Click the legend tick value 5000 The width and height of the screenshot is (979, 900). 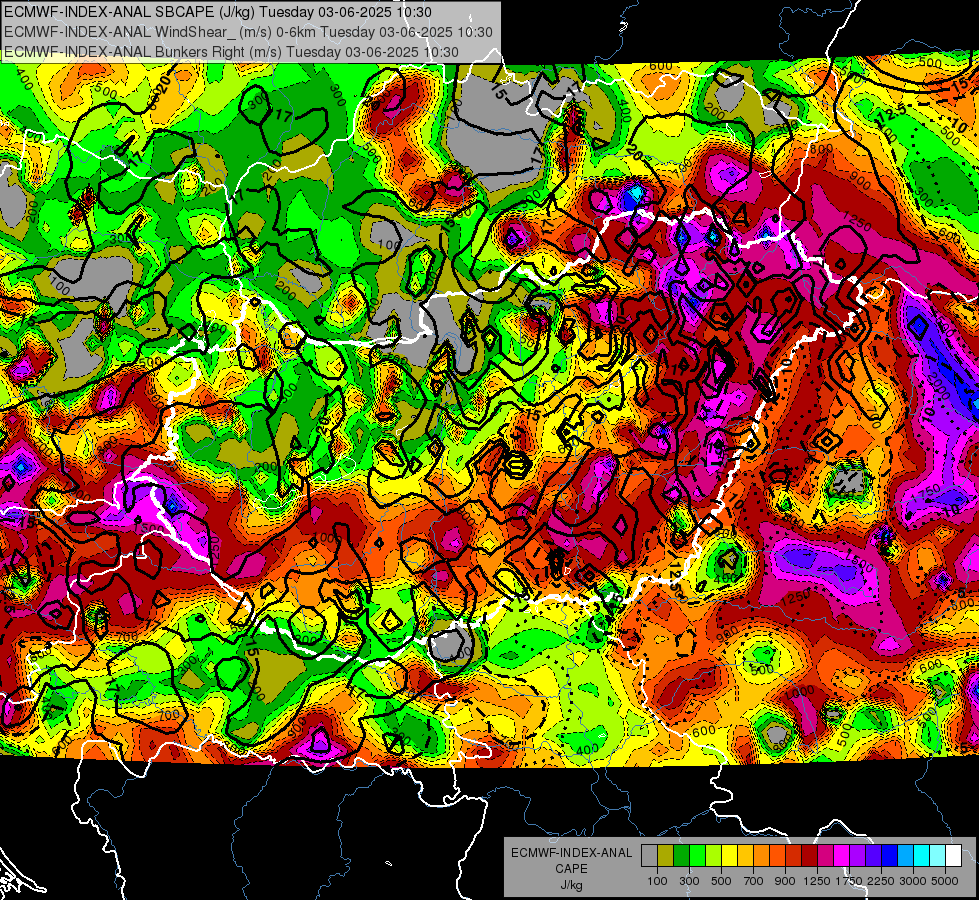(x=945, y=881)
